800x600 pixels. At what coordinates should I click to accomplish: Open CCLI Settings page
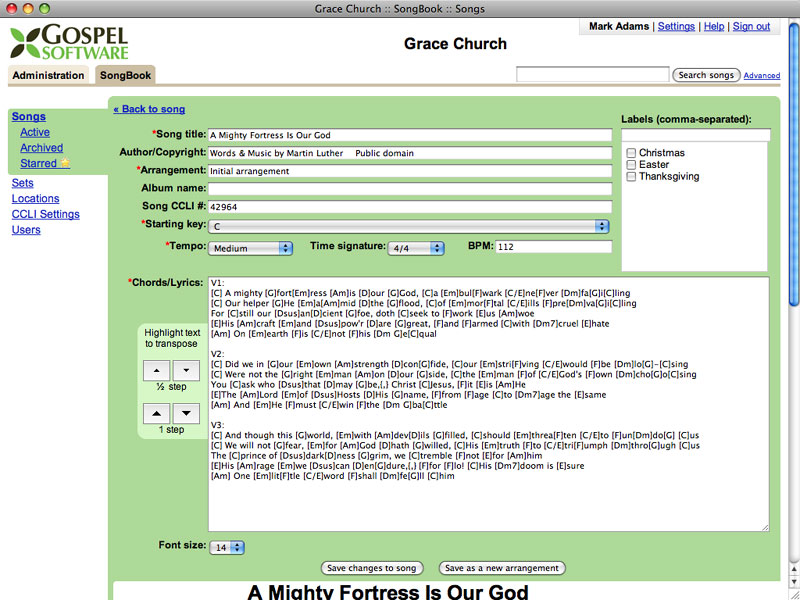(x=45, y=214)
